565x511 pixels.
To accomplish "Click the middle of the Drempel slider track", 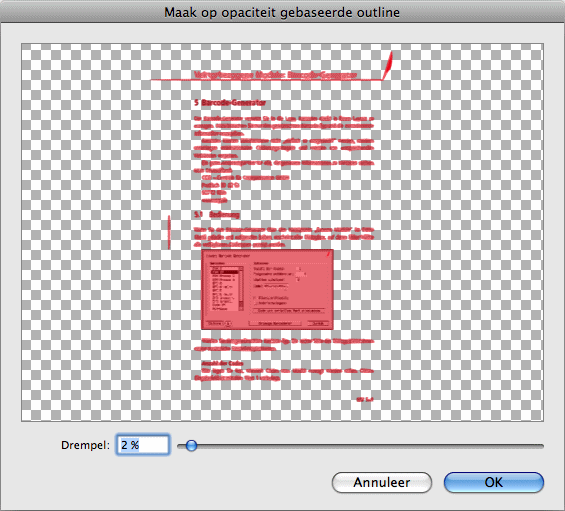I will tap(360, 446).
